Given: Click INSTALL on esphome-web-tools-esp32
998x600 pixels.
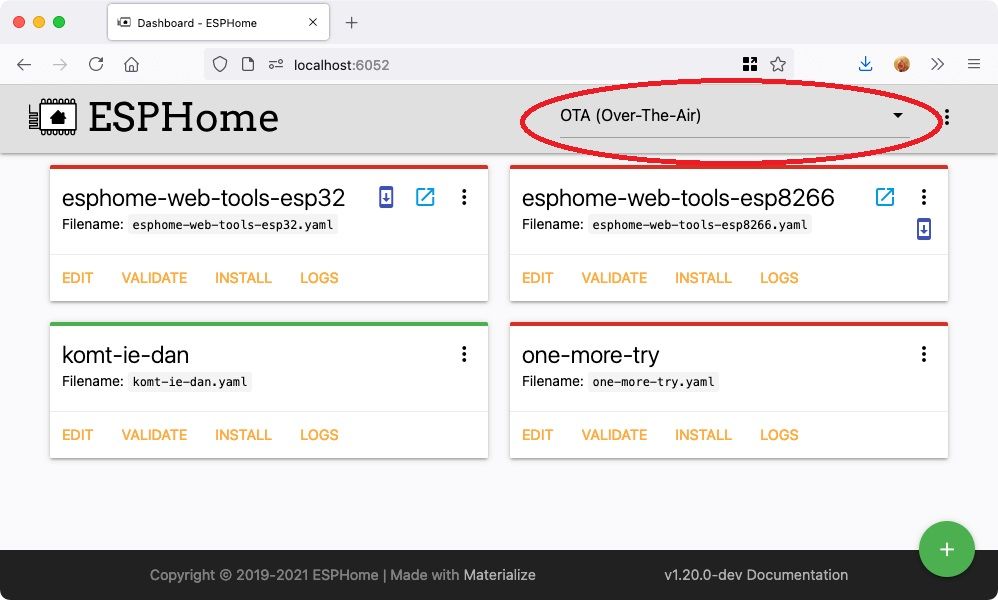Looking at the screenshot, I should (243, 278).
